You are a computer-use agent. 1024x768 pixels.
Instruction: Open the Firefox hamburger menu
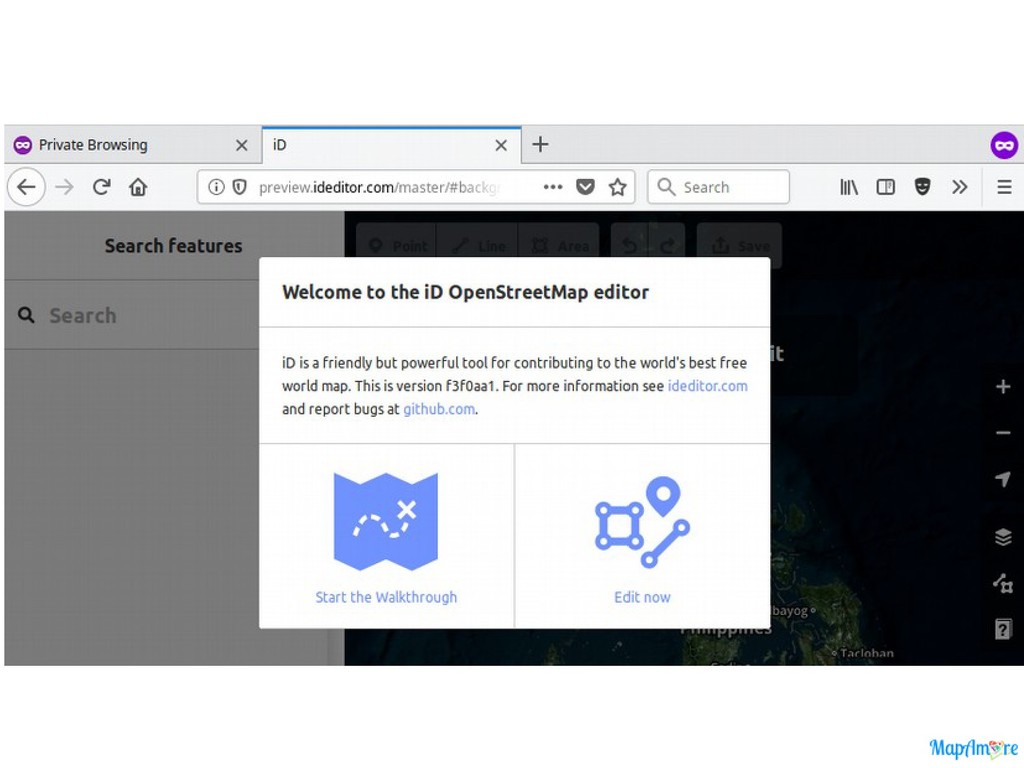pos(1004,187)
